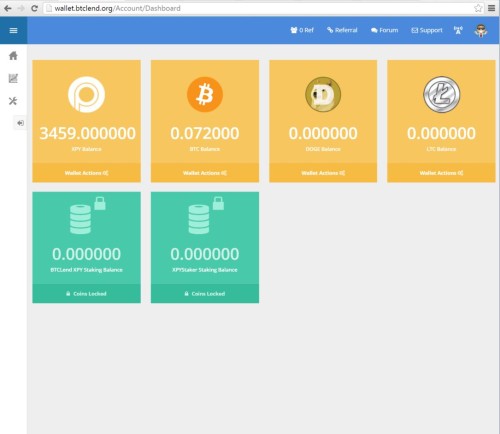Screen dimensions: 500x434
Task: Click the Litecoin logo icon
Action: coord(441,94)
